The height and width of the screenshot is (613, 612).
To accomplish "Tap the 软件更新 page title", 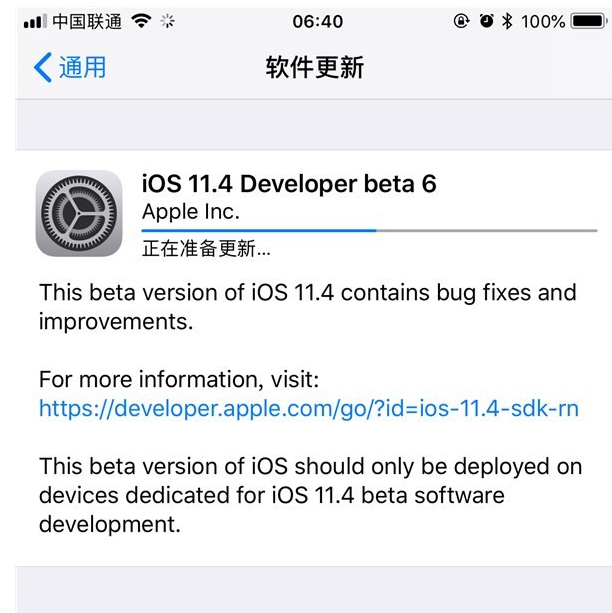I will tap(314, 67).
